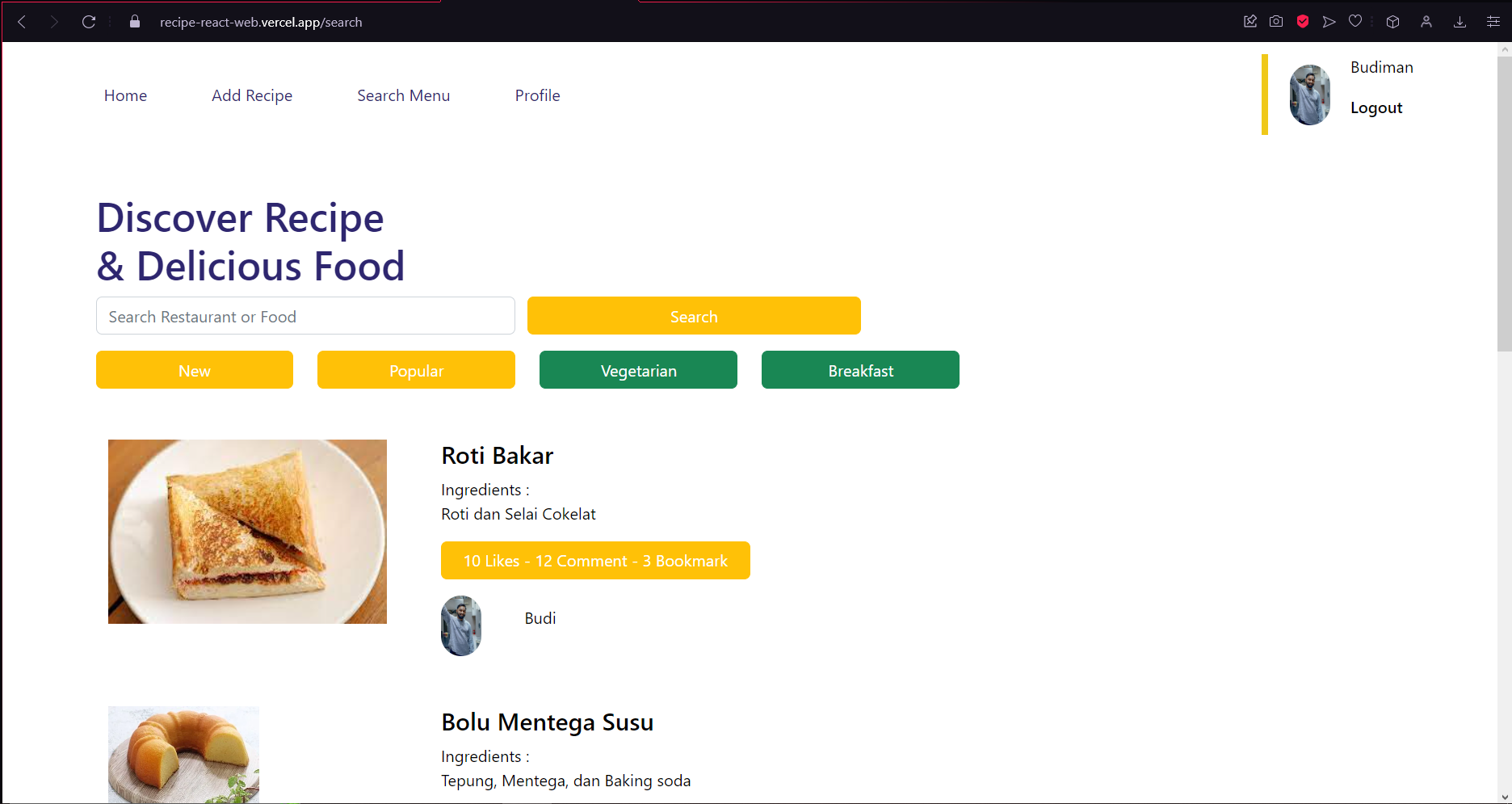The width and height of the screenshot is (1512, 804).
Task: Open favorites via the heart icon
Action: point(1355,21)
